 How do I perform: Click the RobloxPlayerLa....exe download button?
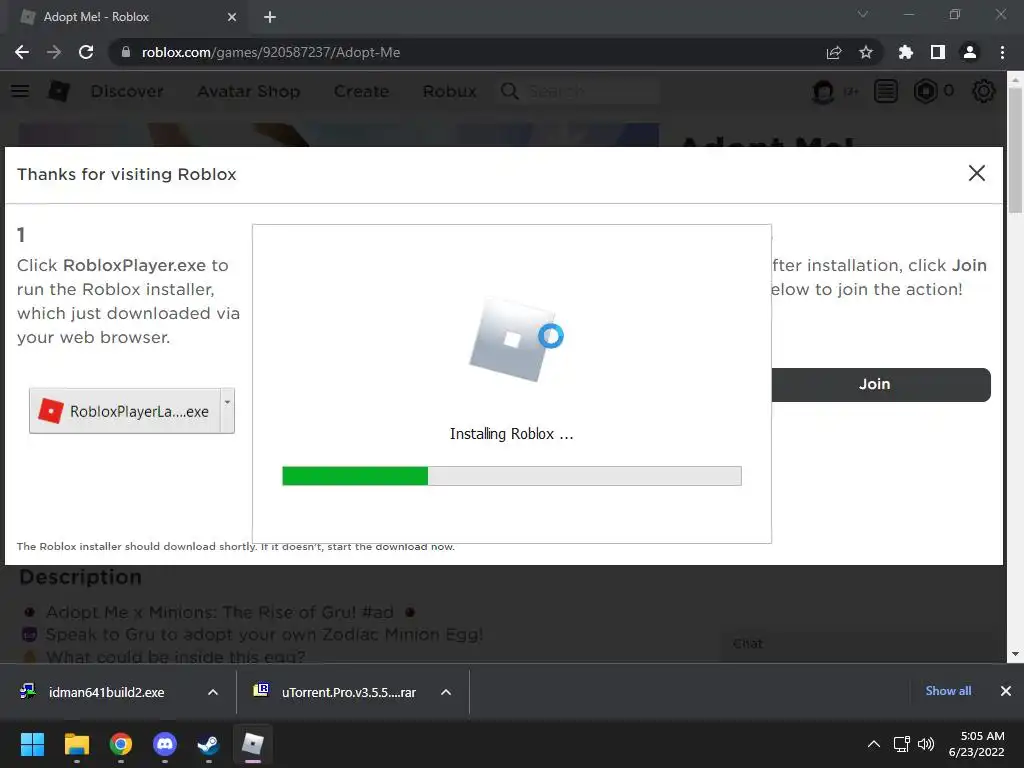tap(124, 411)
